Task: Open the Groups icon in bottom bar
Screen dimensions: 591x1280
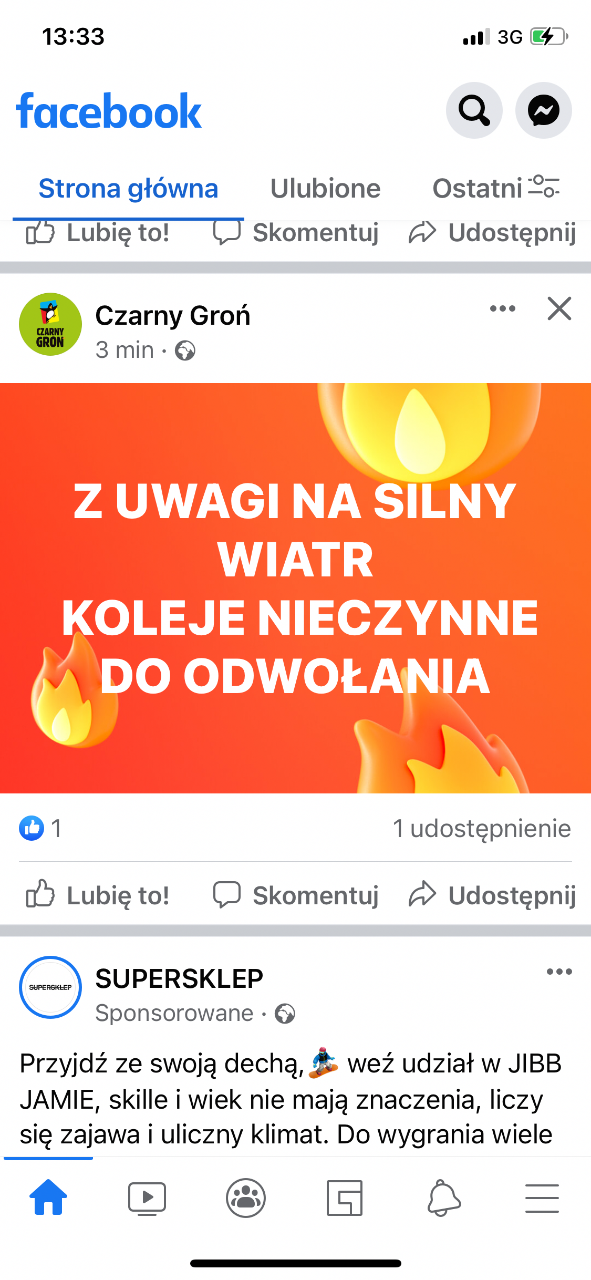Action: [245, 1197]
